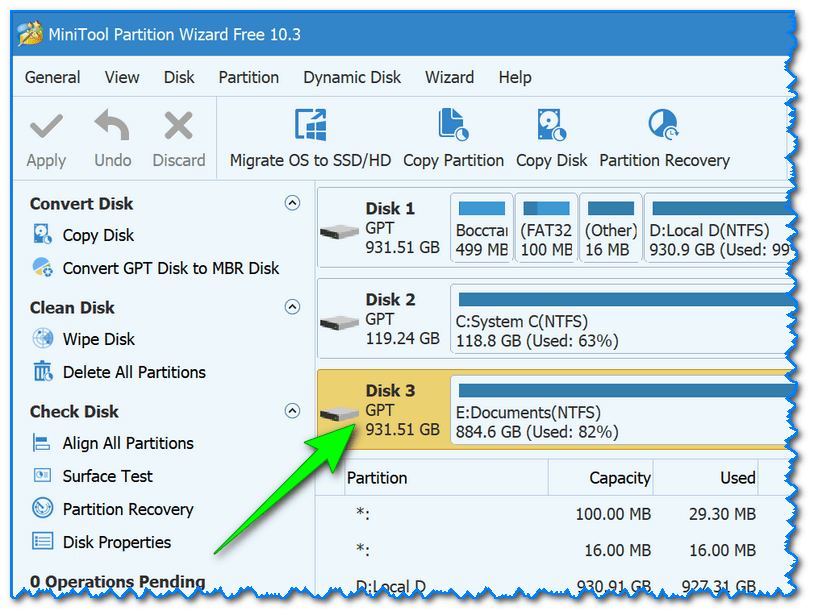Screen dimensions: 815x616
Task: Open Partition Recovery from the toolbar
Action: point(664,126)
